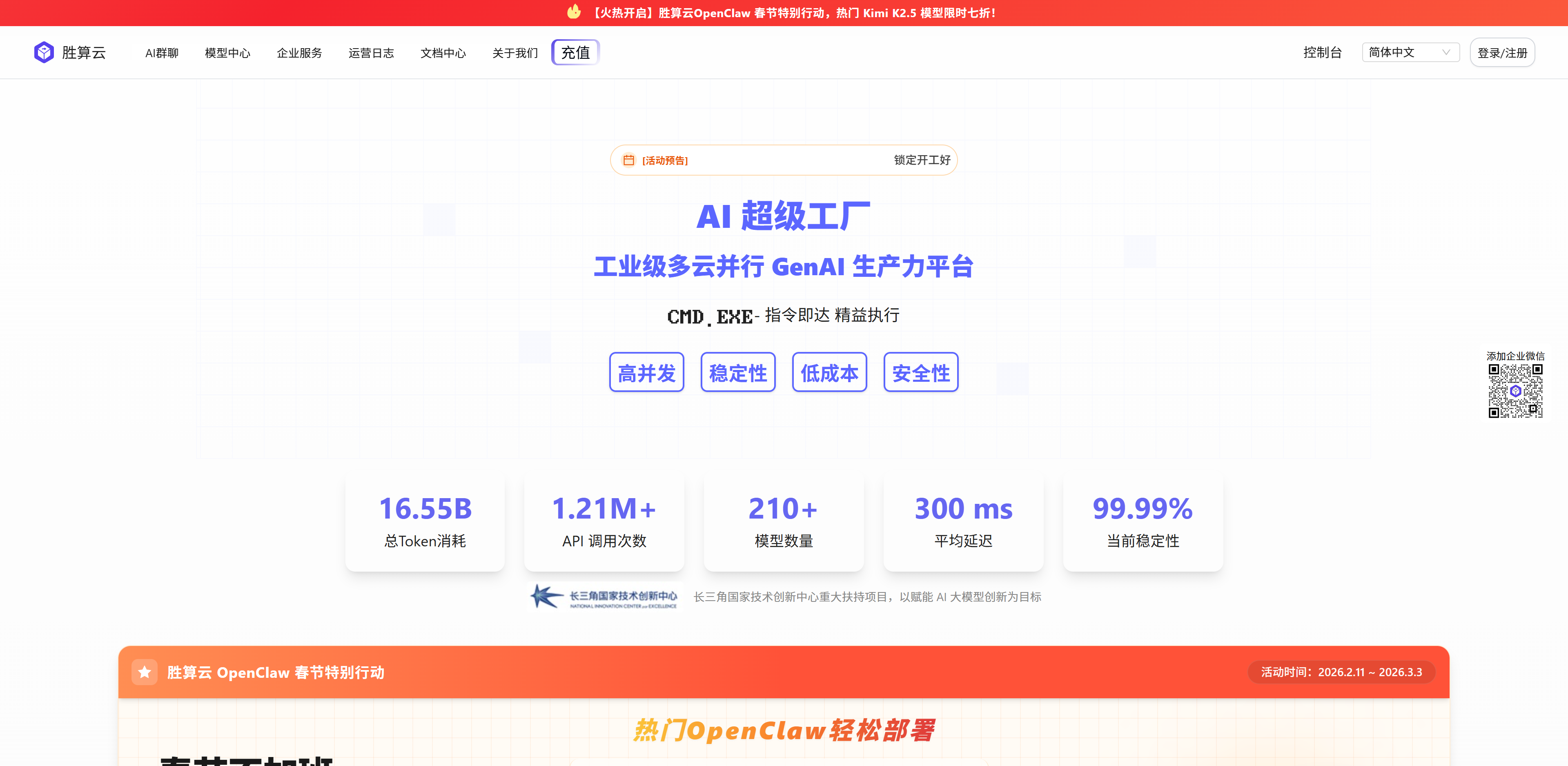The image size is (1568, 766).
Task: Click the 16.55B total Token stat card
Action: click(425, 522)
